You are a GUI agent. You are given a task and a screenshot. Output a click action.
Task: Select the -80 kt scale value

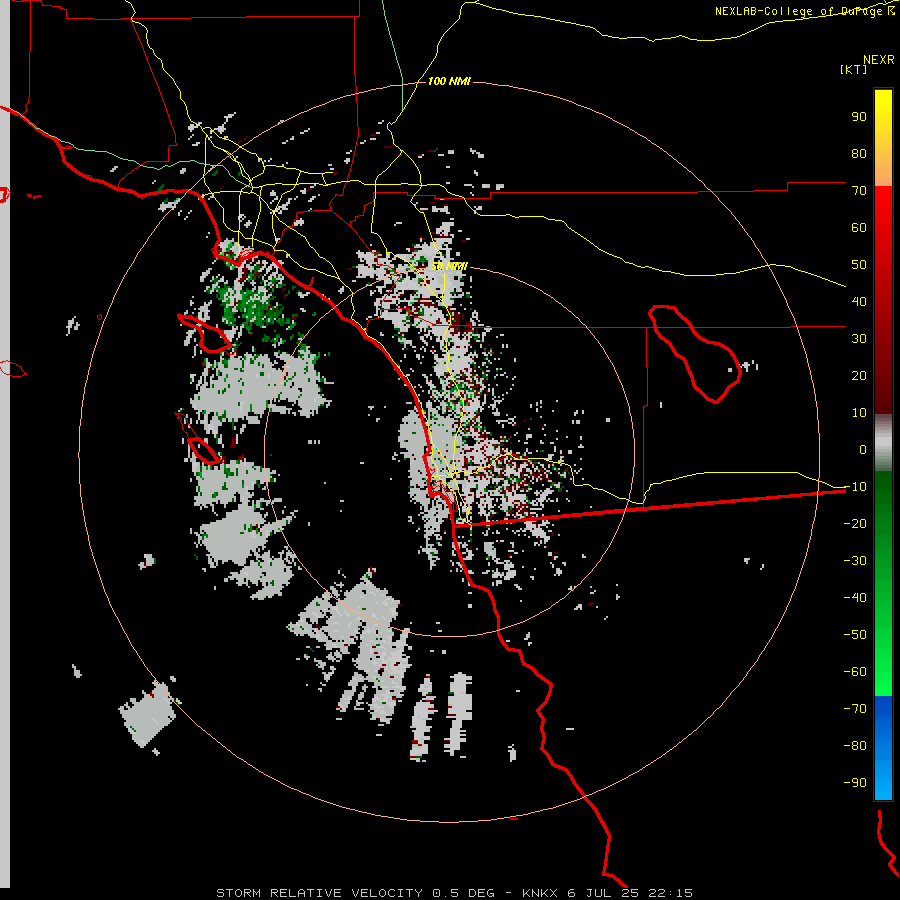pos(855,746)
